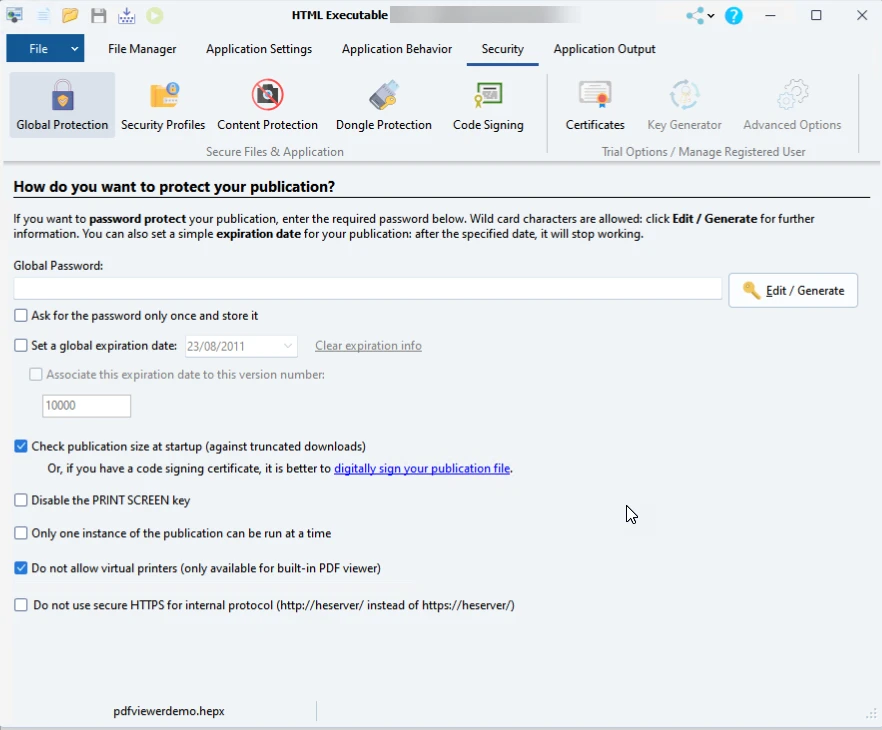882x730 pixels.
Task: Expand the share icon dropdown
Action: click(711, 16)
